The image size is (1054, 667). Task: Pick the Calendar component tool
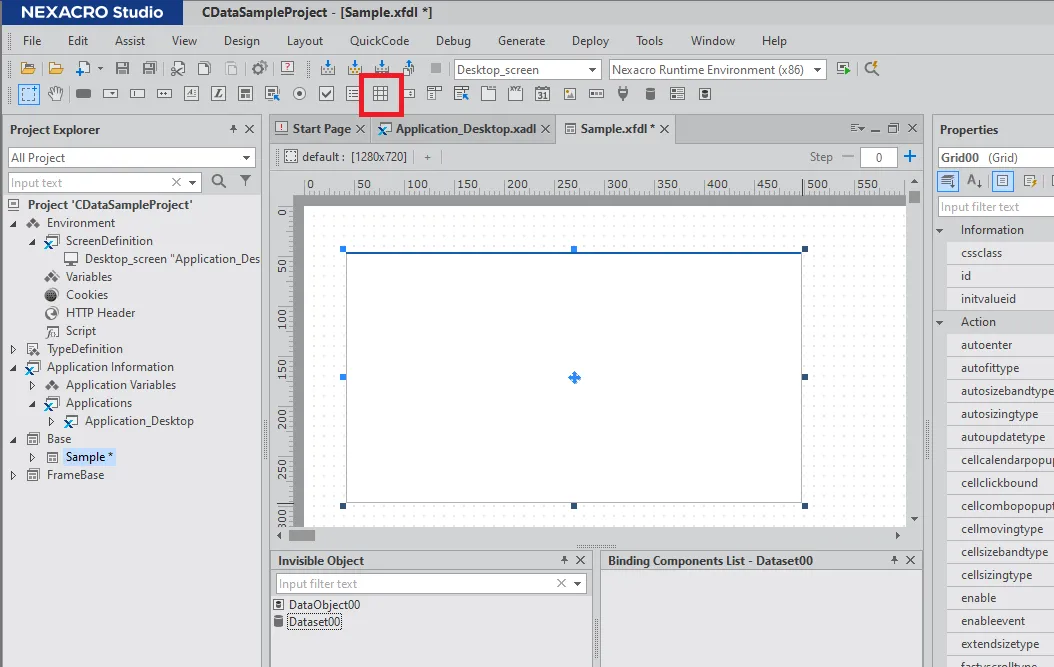[x=542, y=94]
